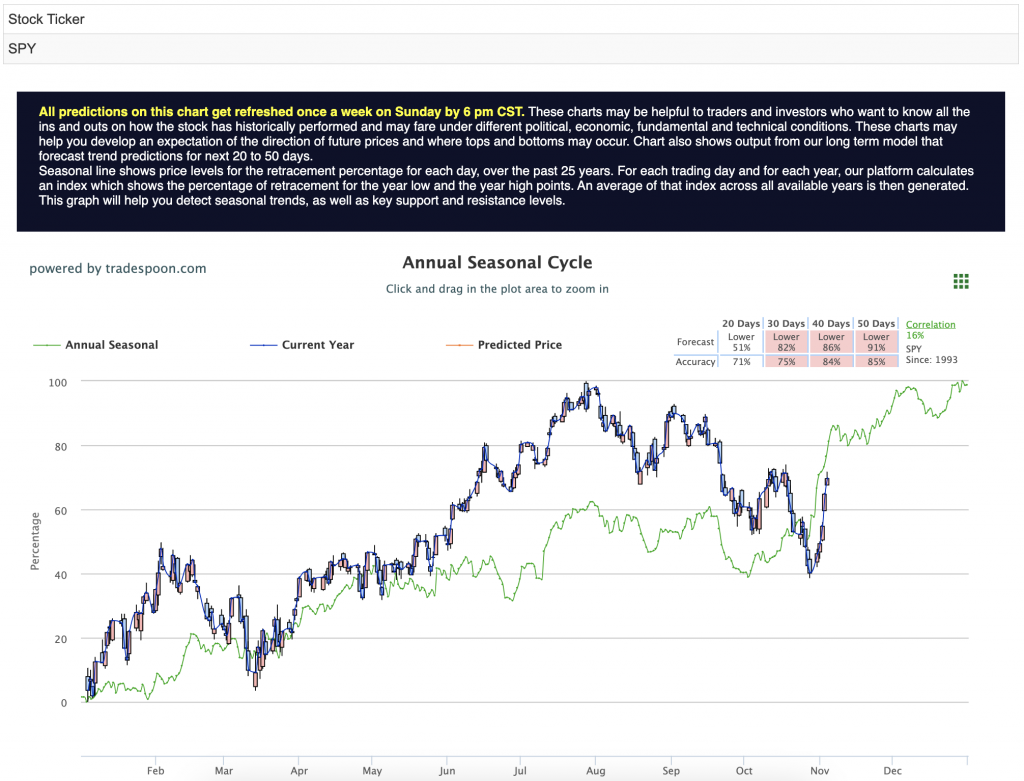
Task: Click the 30 Days column header
Action: pyautogui.click(x=786, y=324)
